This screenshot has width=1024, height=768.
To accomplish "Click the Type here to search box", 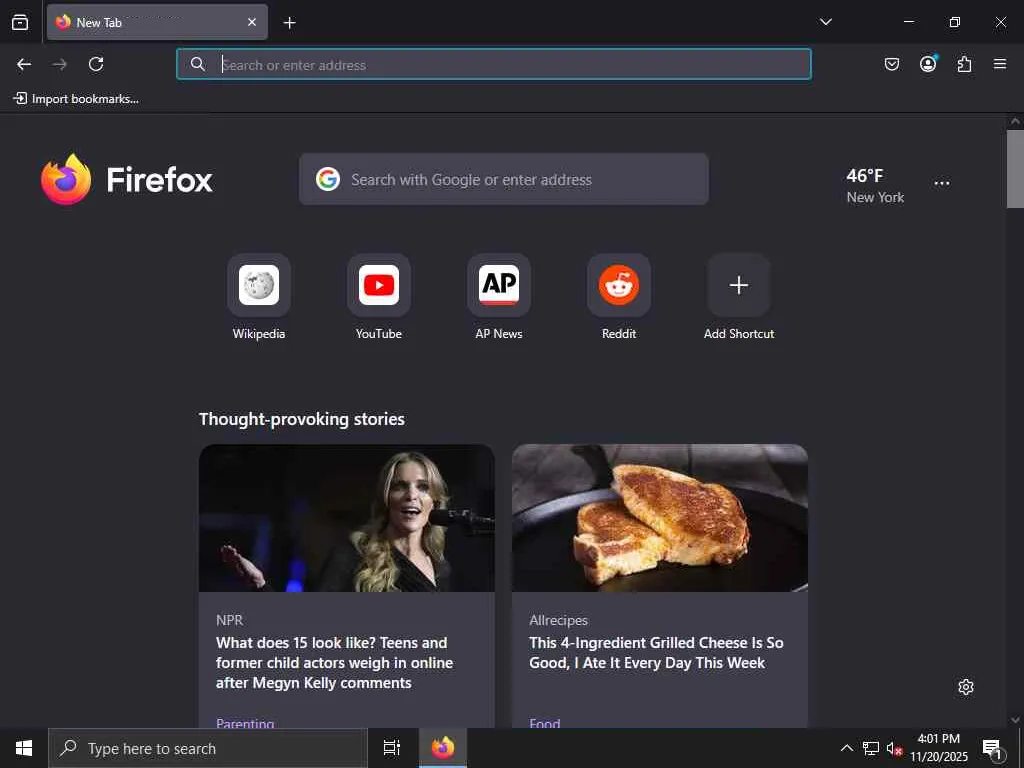I will pos(208,748).
